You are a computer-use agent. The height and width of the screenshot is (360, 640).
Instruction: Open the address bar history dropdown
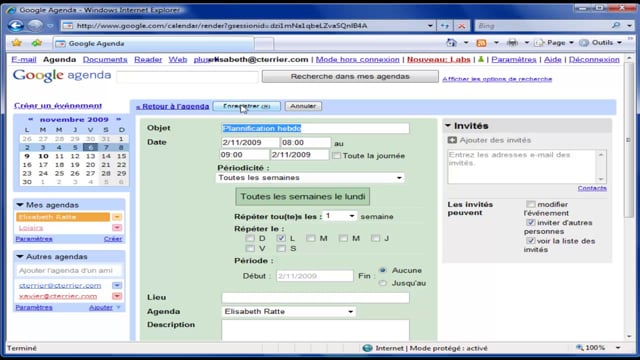(430, 26)
